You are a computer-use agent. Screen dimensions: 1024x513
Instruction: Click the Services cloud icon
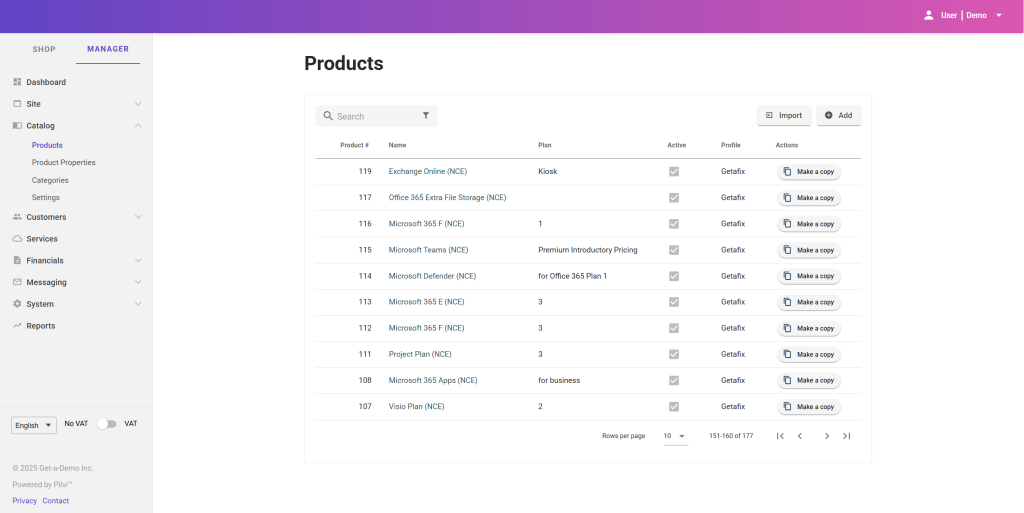18,239
